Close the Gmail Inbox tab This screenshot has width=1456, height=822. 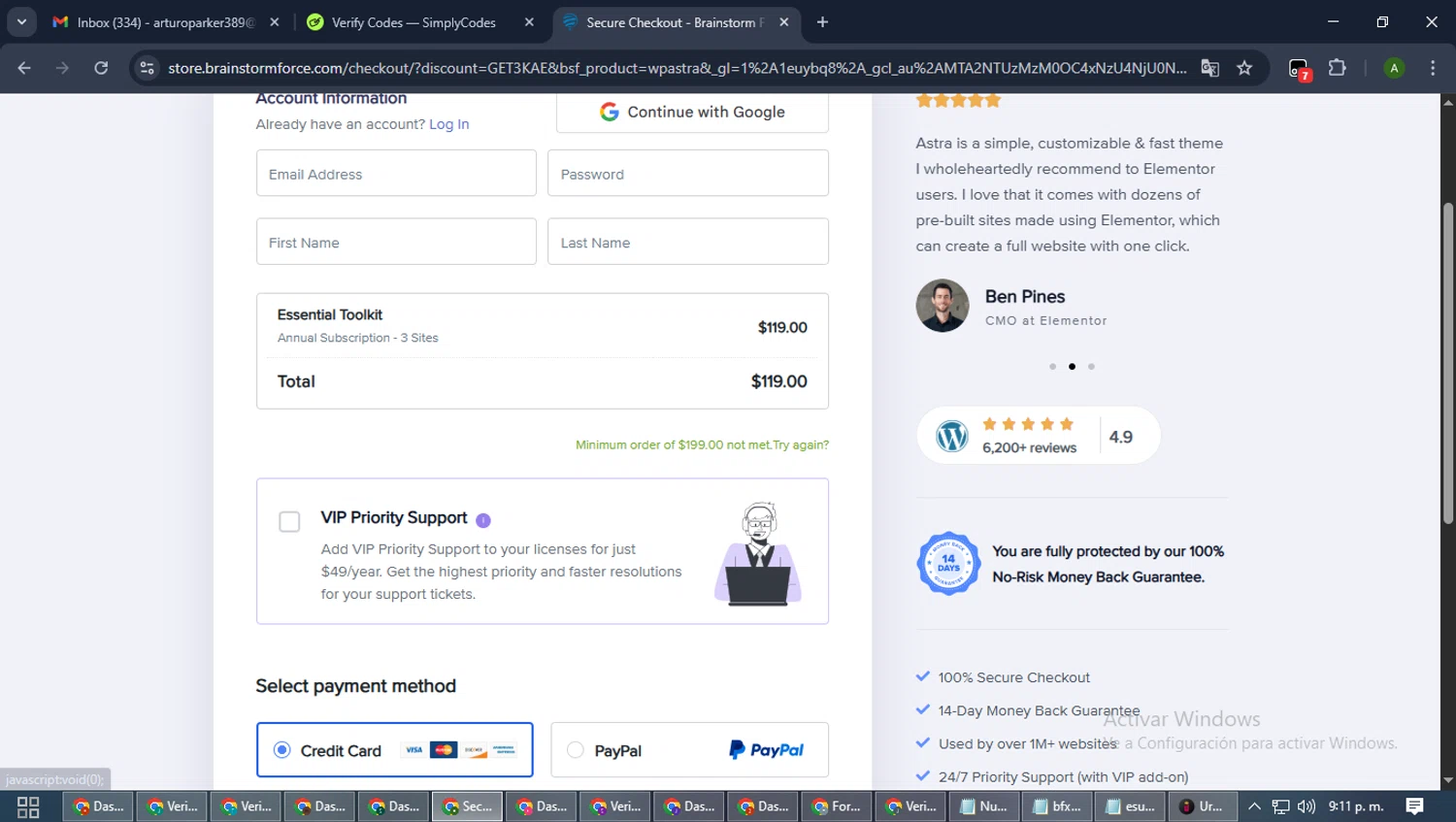point(275,22)
